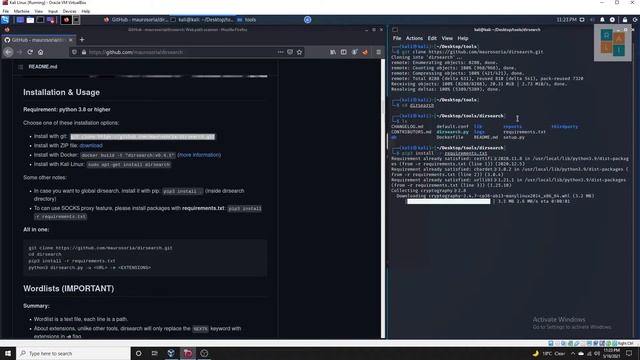640x360 pixels.
Task: Click the Installation & Usage heading
Action: [62, 93]
